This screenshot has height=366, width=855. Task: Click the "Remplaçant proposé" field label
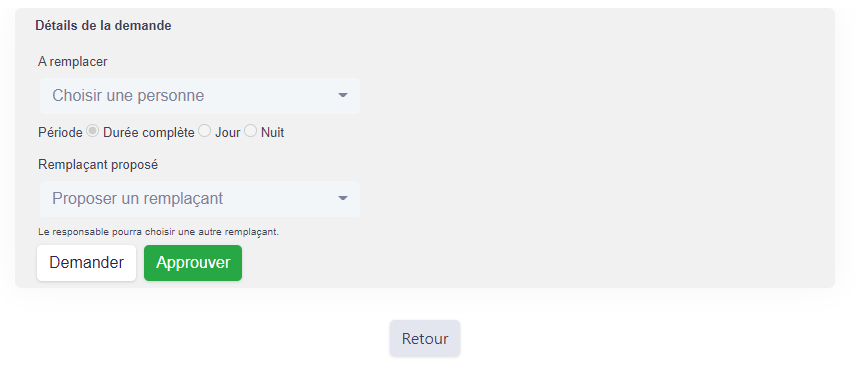[98, 165]
